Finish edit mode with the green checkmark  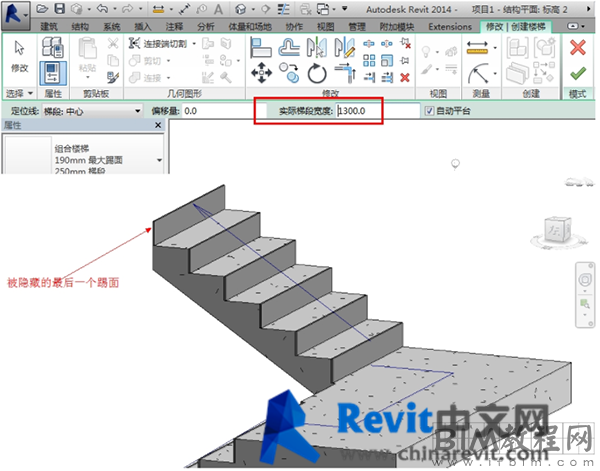pos(577,73)
